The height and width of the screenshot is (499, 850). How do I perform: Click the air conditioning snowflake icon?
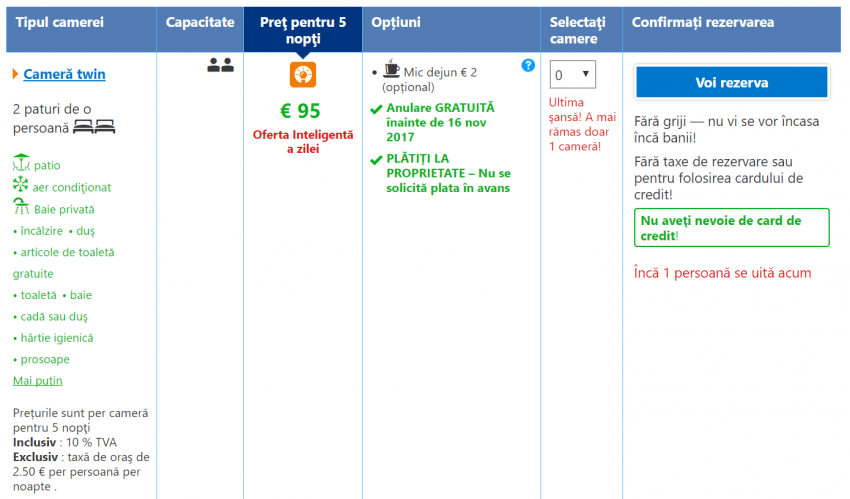21,186
